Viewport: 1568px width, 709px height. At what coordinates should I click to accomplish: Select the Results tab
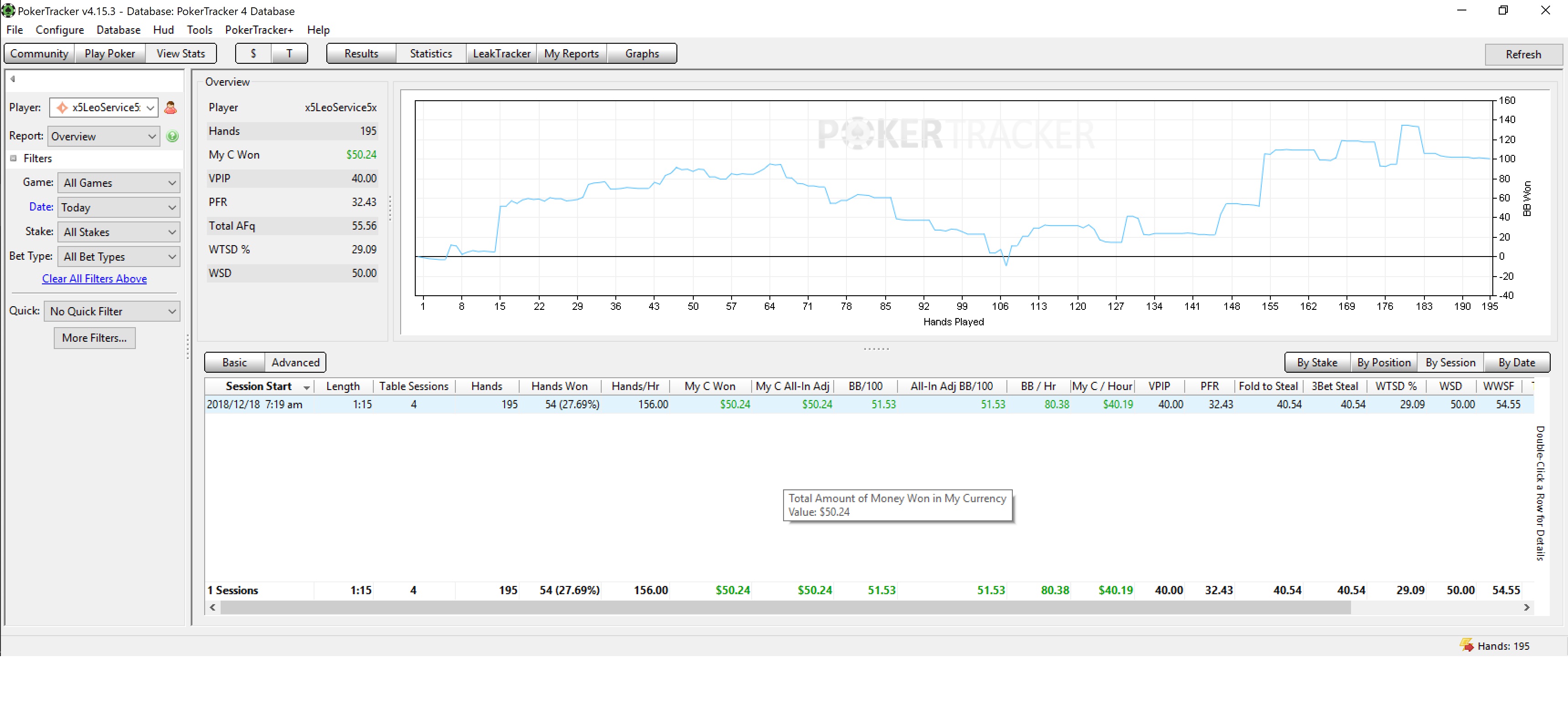coord(361,54)
